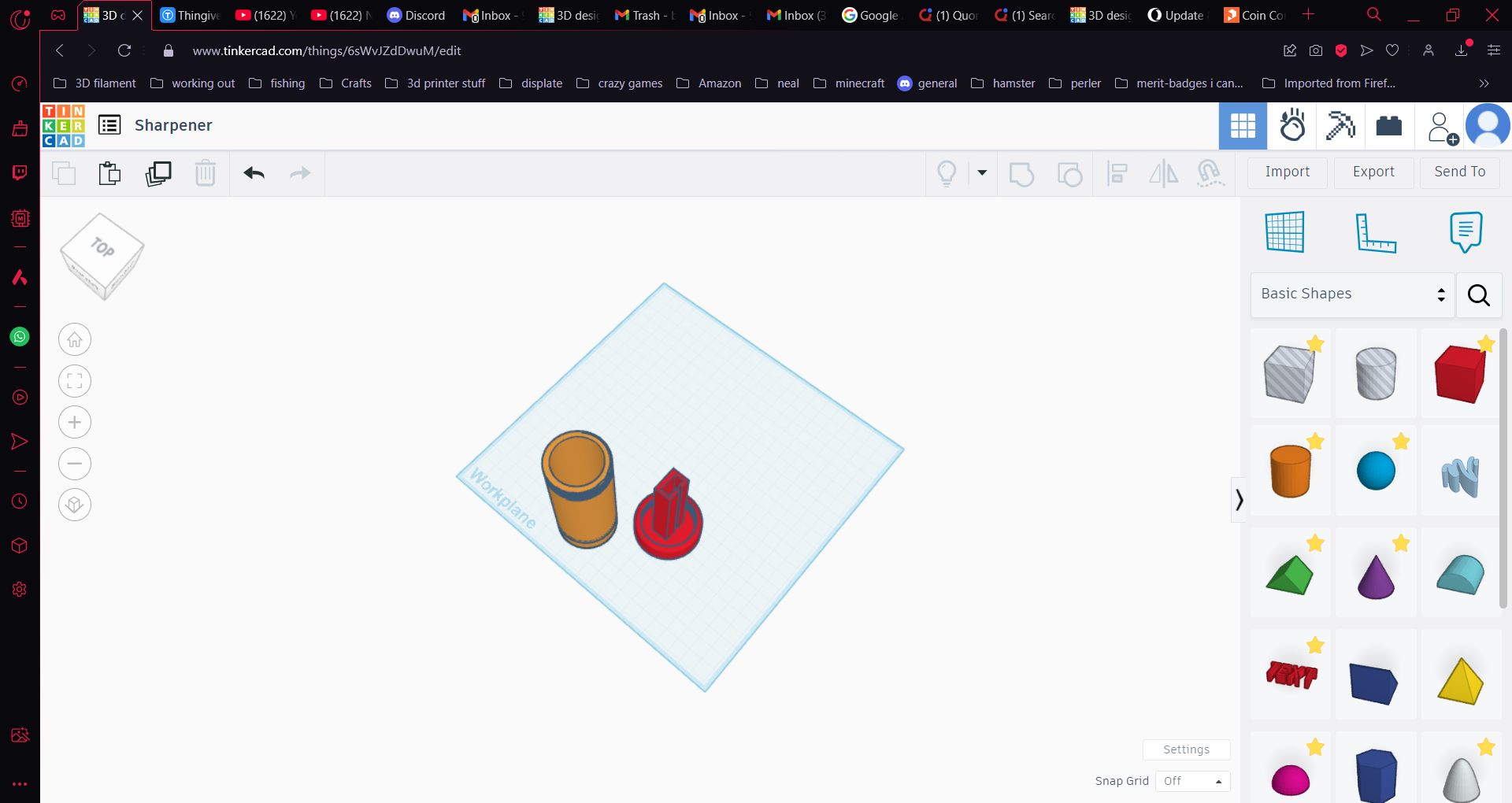Screen dimensions: 1512x803
Task: Click the shape search magnifier
Action: click(x=1479, y=295)
